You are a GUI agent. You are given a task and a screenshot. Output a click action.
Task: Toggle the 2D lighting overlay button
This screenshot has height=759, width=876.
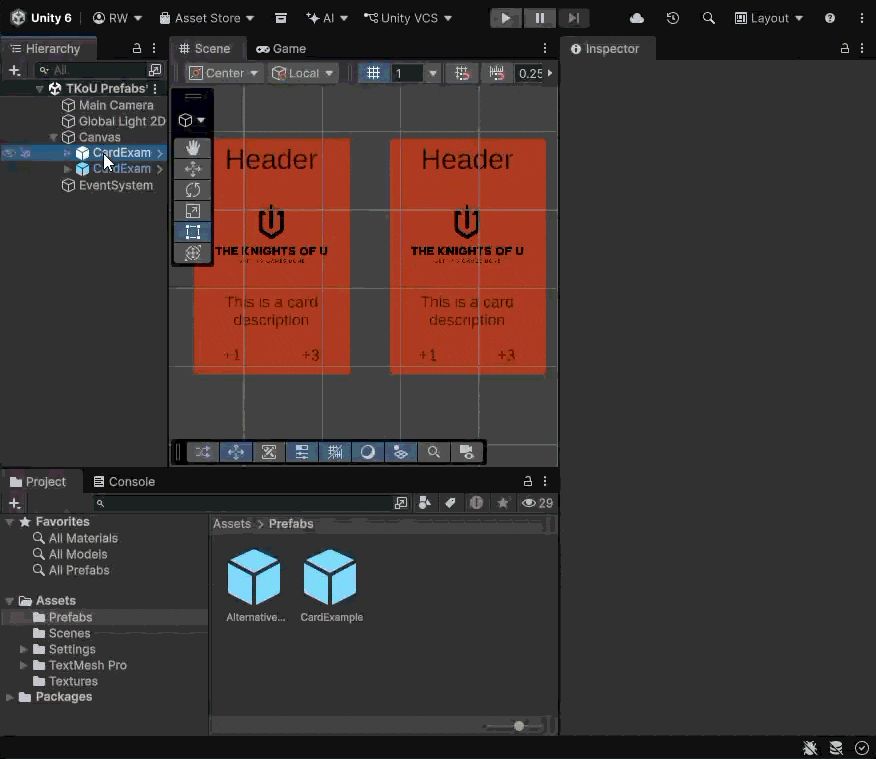coord(368,452)
